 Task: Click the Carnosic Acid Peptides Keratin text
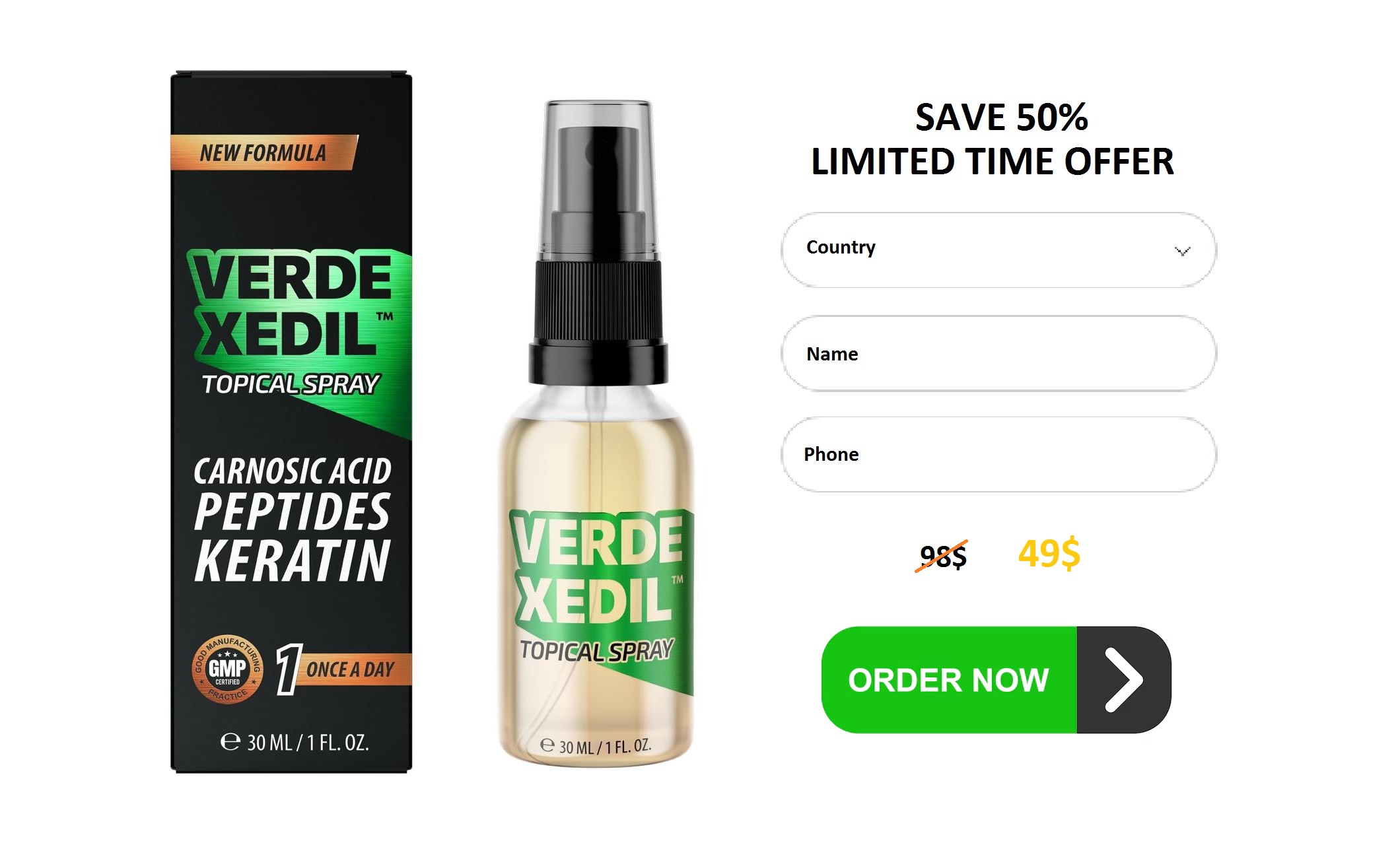(293, 520)
